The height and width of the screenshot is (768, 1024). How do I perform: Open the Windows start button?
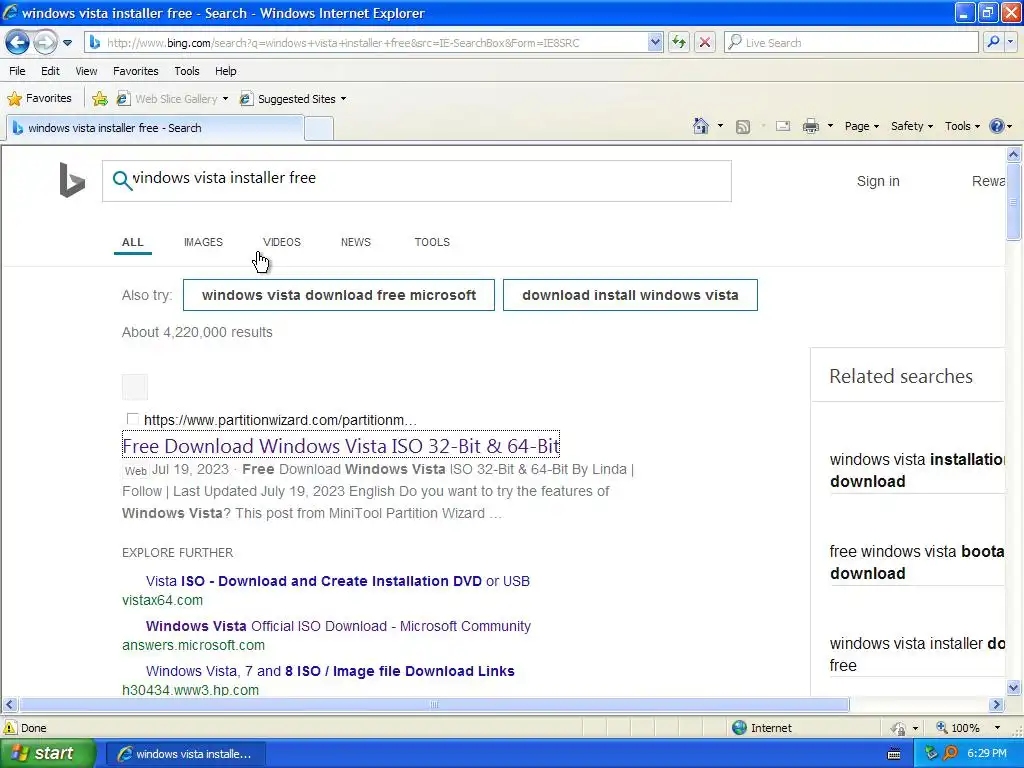[x=47, y=754]
